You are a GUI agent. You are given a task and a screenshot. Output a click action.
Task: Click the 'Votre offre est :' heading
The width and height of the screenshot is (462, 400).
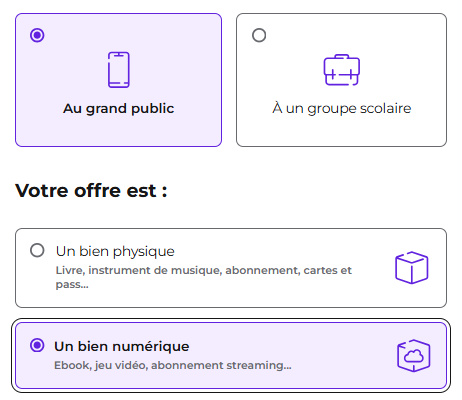91,191
